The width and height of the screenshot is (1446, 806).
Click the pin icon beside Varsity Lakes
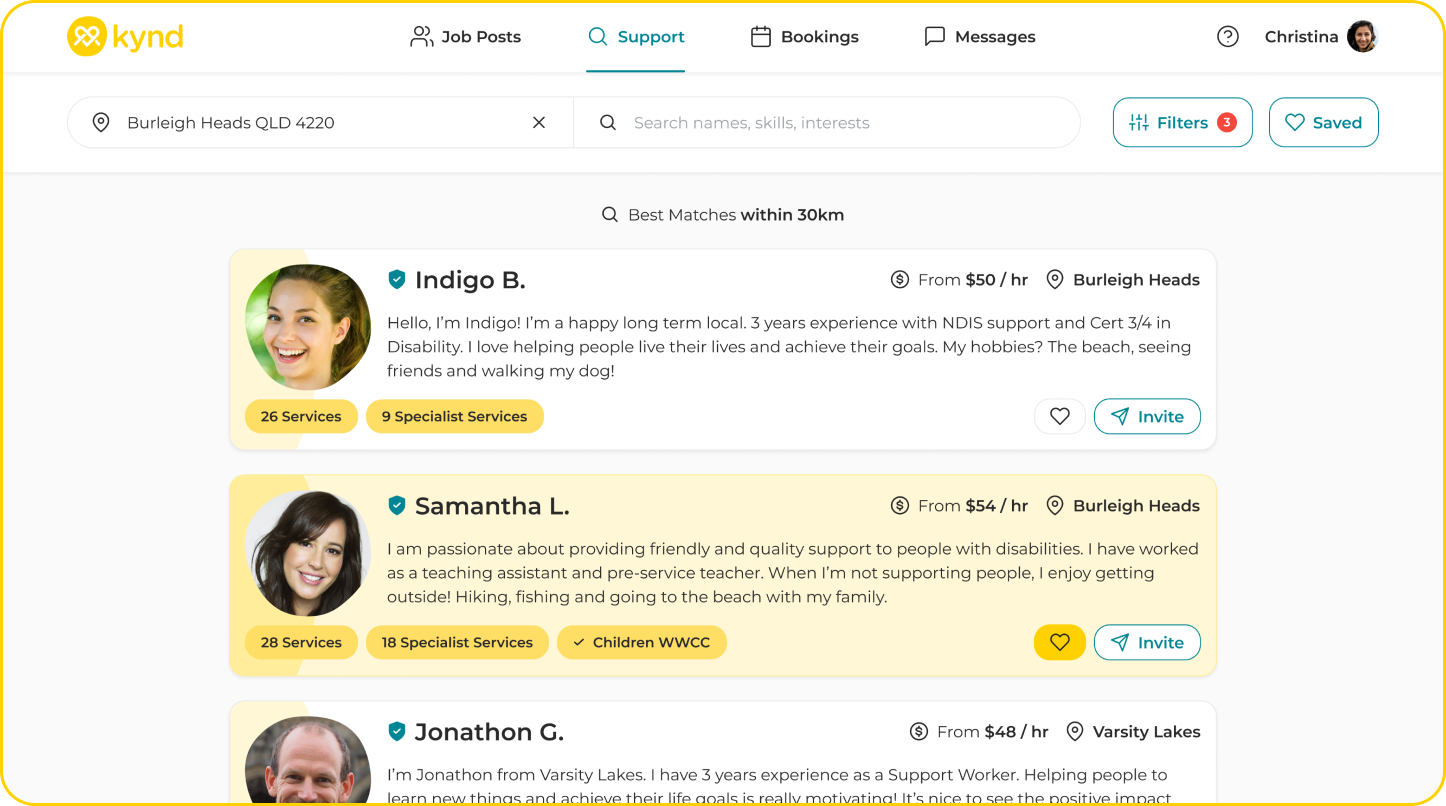tap(1075, 732)
